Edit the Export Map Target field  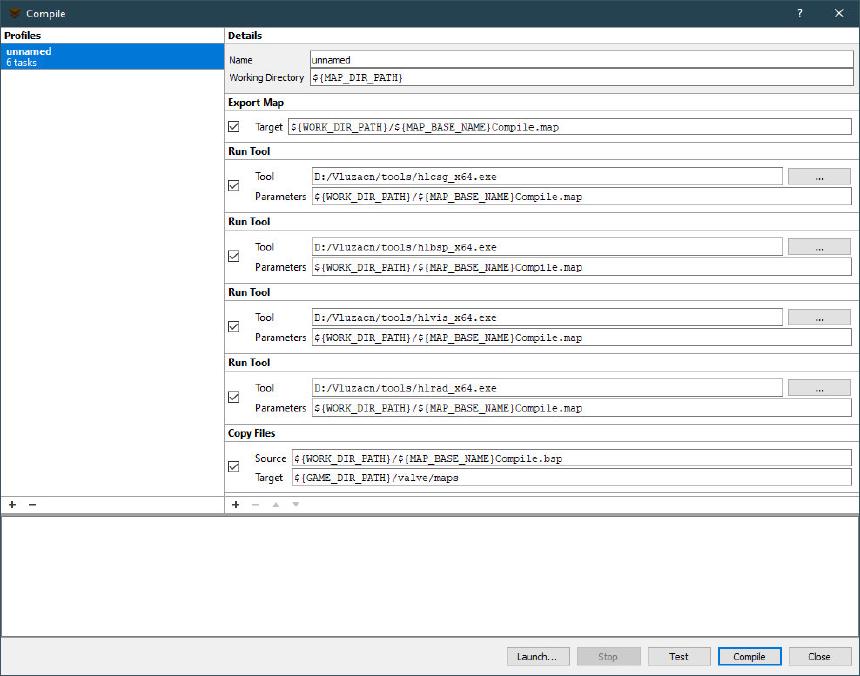coord(569,127)
